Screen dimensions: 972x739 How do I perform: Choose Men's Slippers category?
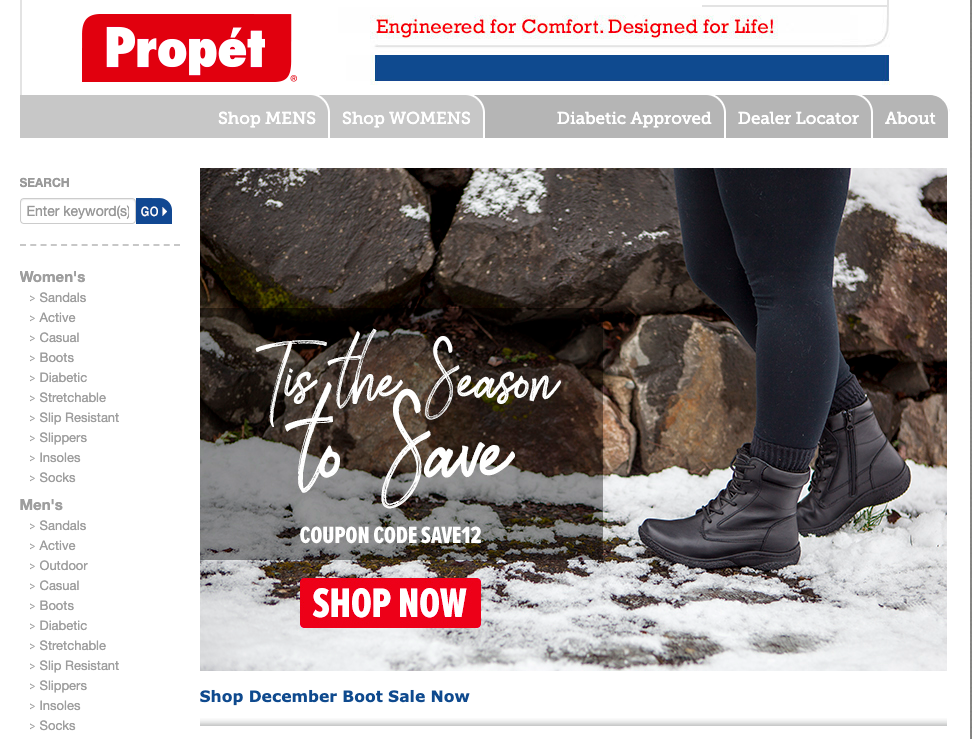coord(63,686)
